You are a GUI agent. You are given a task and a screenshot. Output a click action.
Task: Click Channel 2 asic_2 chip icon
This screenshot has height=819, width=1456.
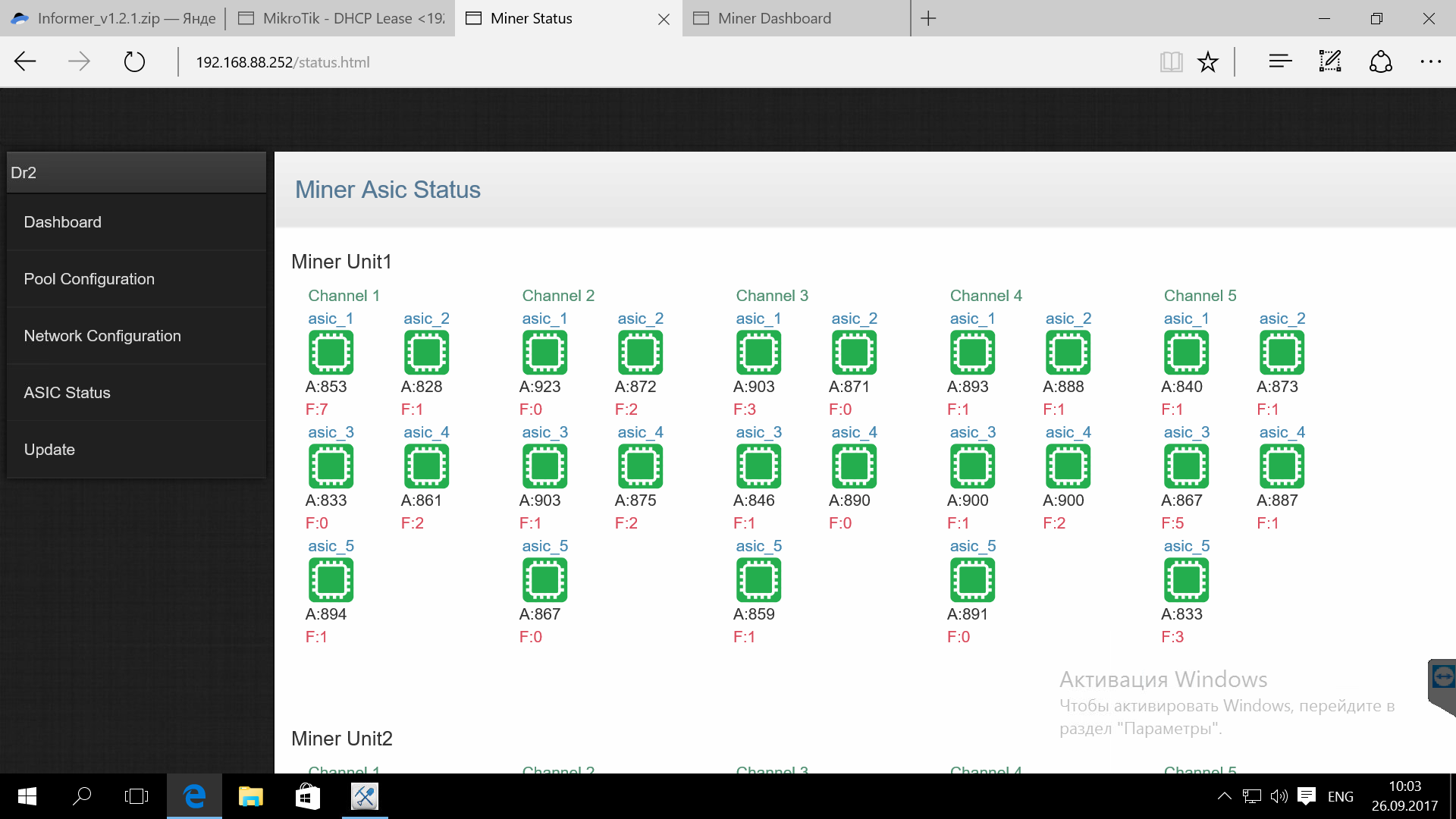coord(640,353)
